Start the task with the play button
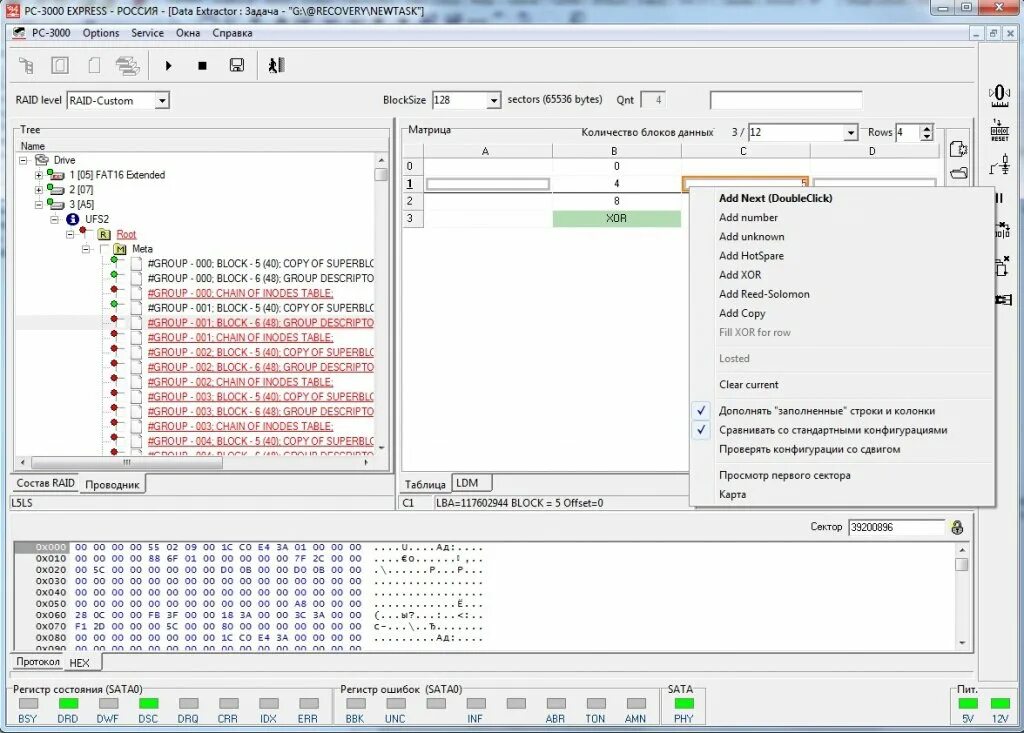The image size is (1024, 733). click(x=168, y=65)
